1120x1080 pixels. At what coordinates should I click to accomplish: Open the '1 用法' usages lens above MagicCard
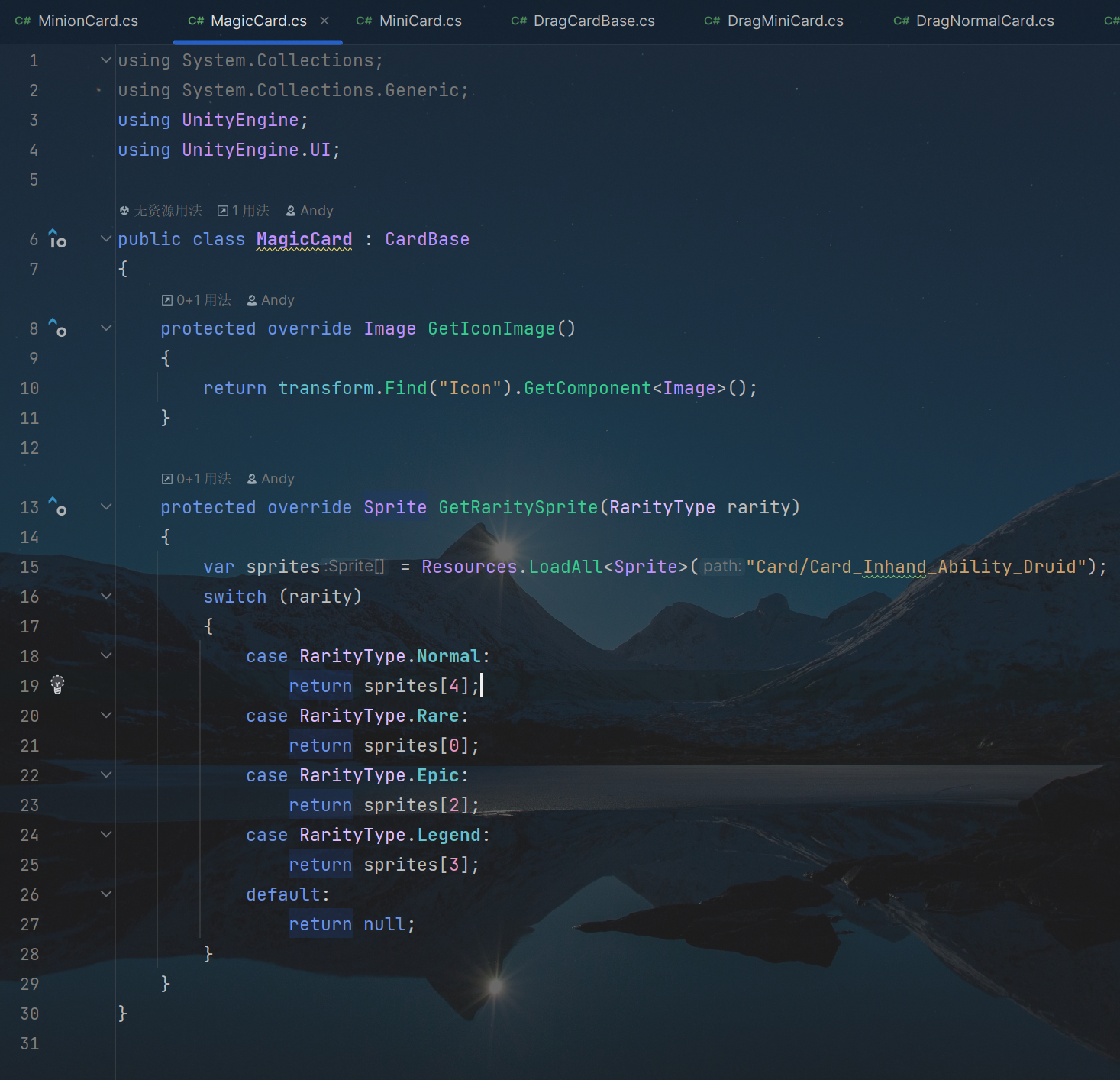[x=244, y=211]
